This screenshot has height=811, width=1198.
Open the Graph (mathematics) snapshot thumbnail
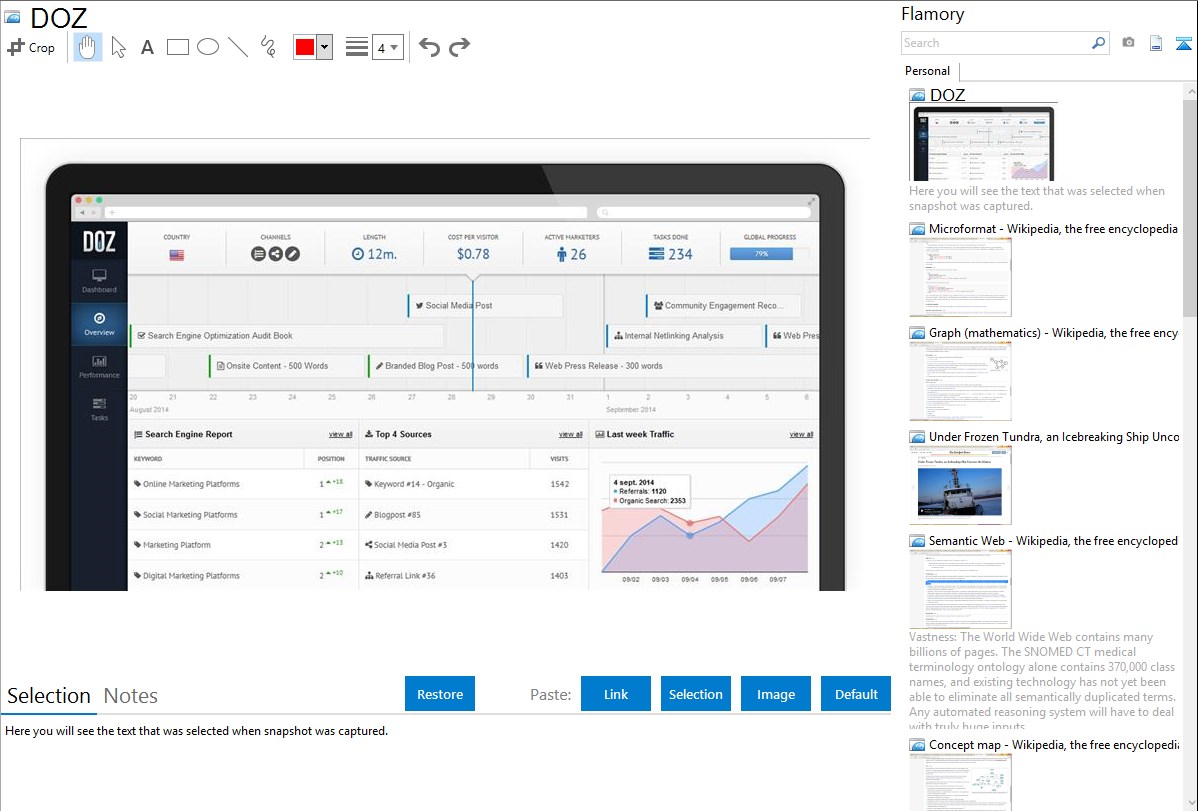[960, 381]
